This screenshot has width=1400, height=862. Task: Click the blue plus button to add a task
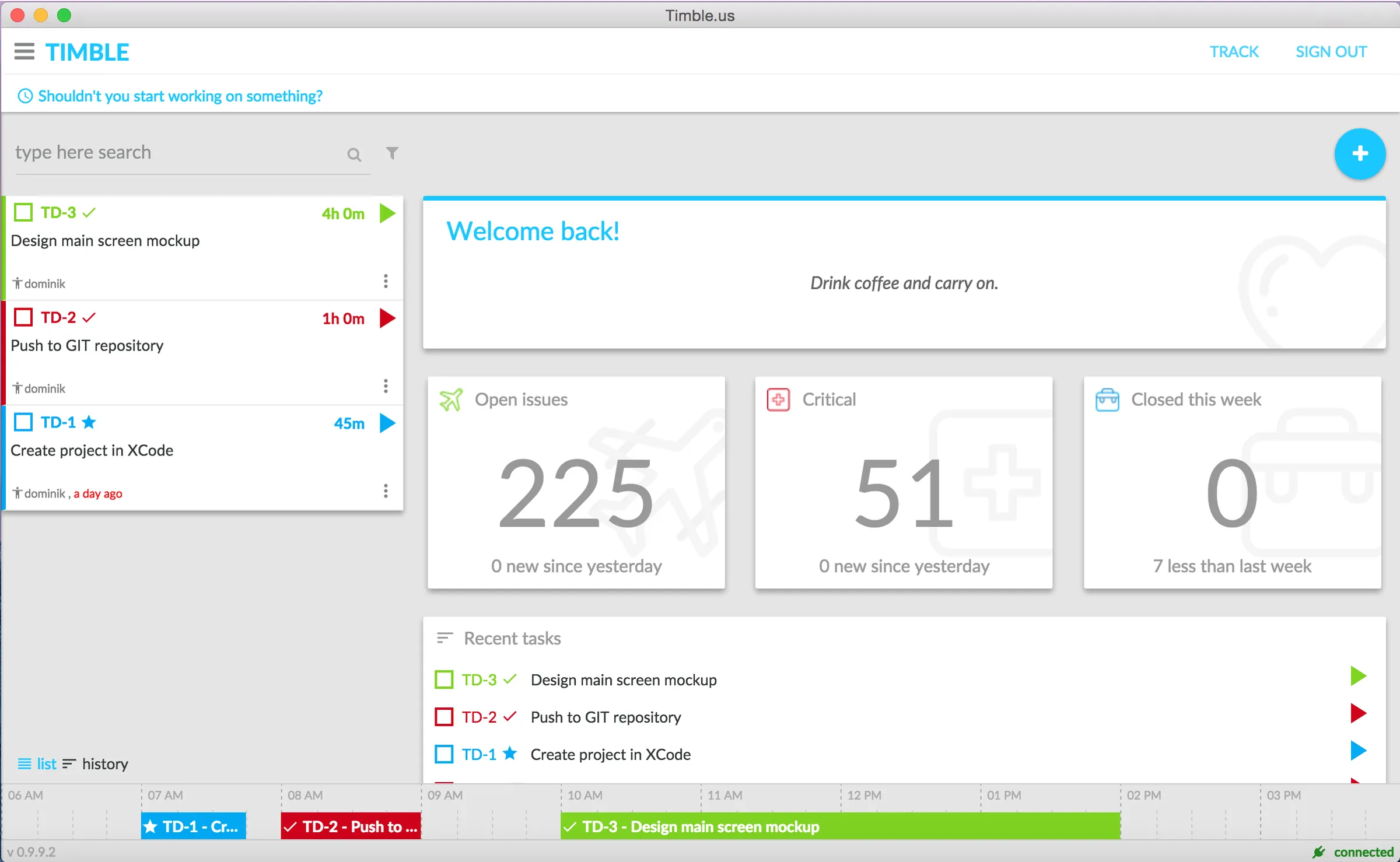click(x=1360, y=153)
